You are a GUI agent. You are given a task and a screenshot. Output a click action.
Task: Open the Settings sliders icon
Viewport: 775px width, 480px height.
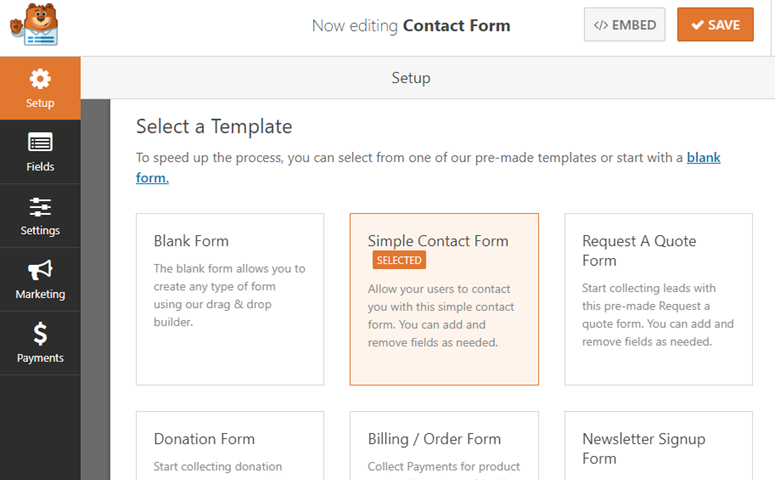tap(40, 206)
